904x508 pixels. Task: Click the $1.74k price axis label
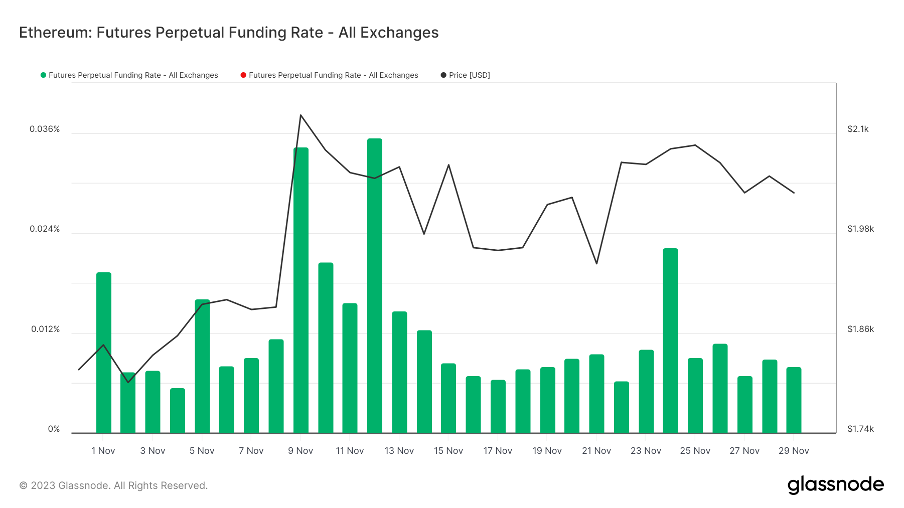click(x=860, y=430)
